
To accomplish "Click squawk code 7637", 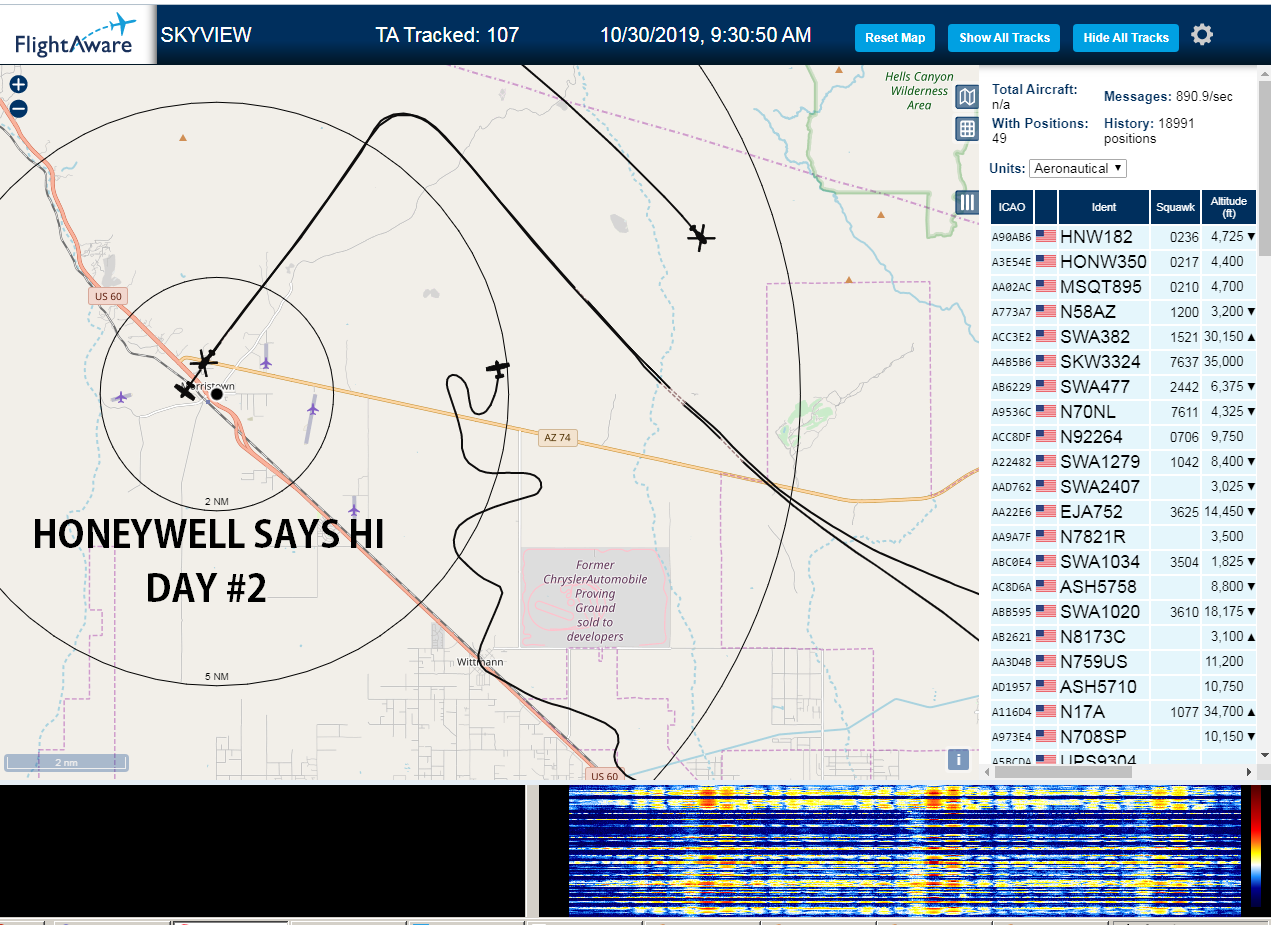I will click(x=1184, y=362).
